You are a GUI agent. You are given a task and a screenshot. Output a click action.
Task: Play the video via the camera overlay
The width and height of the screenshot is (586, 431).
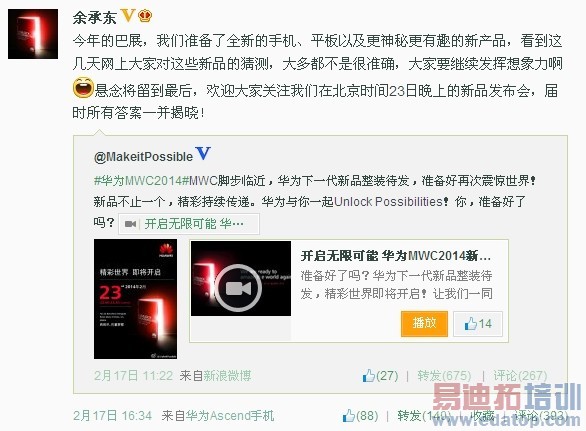coord(238,288)
